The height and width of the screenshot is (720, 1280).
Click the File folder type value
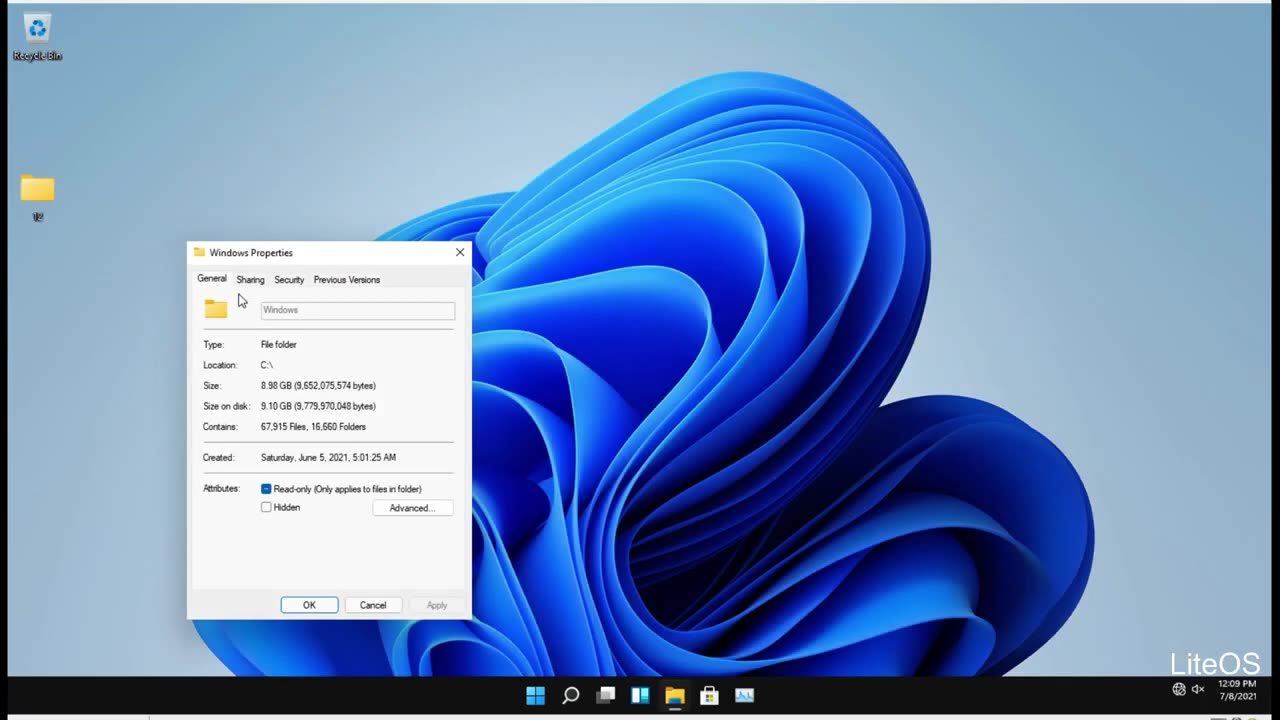tap(279, 345)
